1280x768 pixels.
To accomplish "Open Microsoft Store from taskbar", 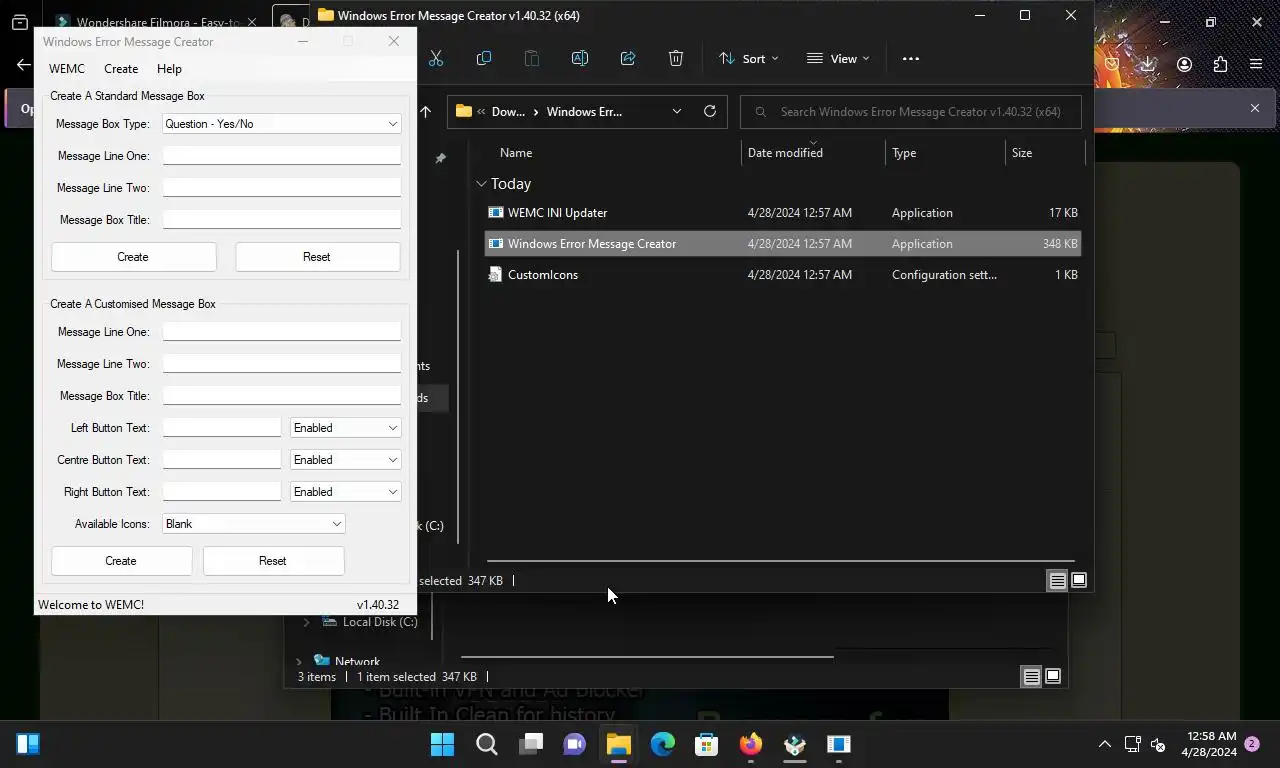I will (707, 744).
